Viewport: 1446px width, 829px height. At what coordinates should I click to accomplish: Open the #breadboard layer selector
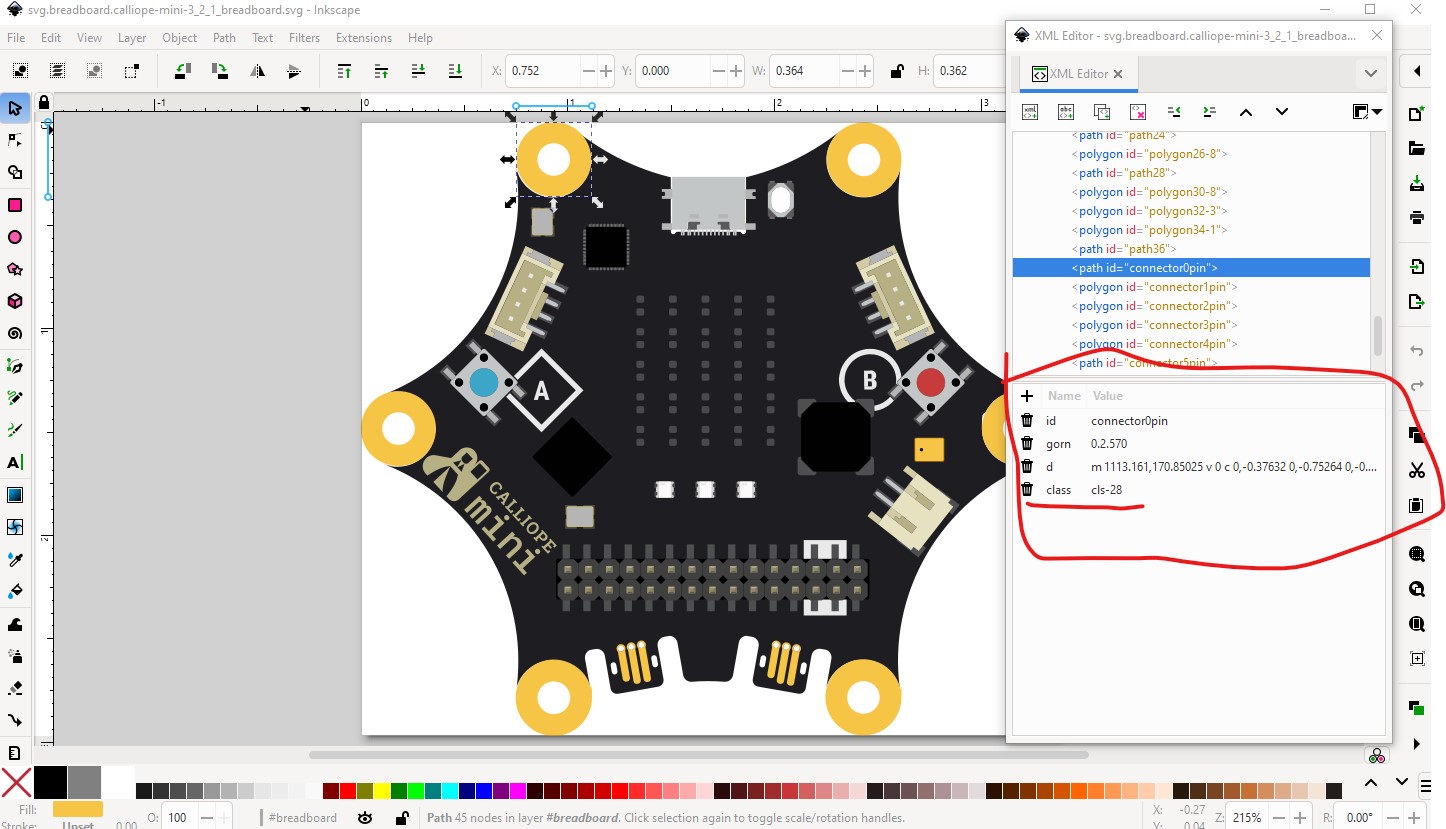tap(304, 817)
